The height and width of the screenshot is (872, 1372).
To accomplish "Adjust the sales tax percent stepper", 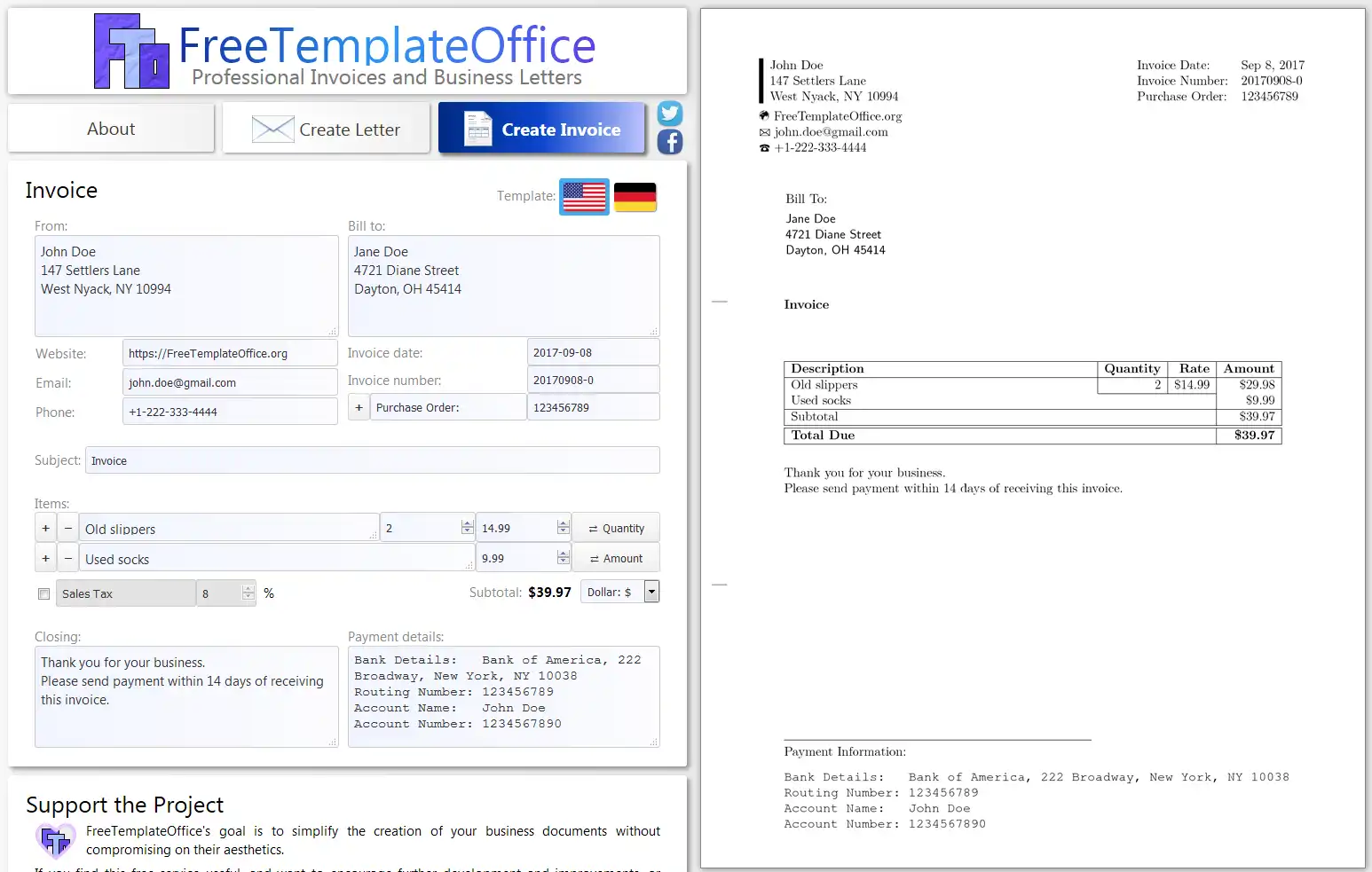I will click(248, 593).
